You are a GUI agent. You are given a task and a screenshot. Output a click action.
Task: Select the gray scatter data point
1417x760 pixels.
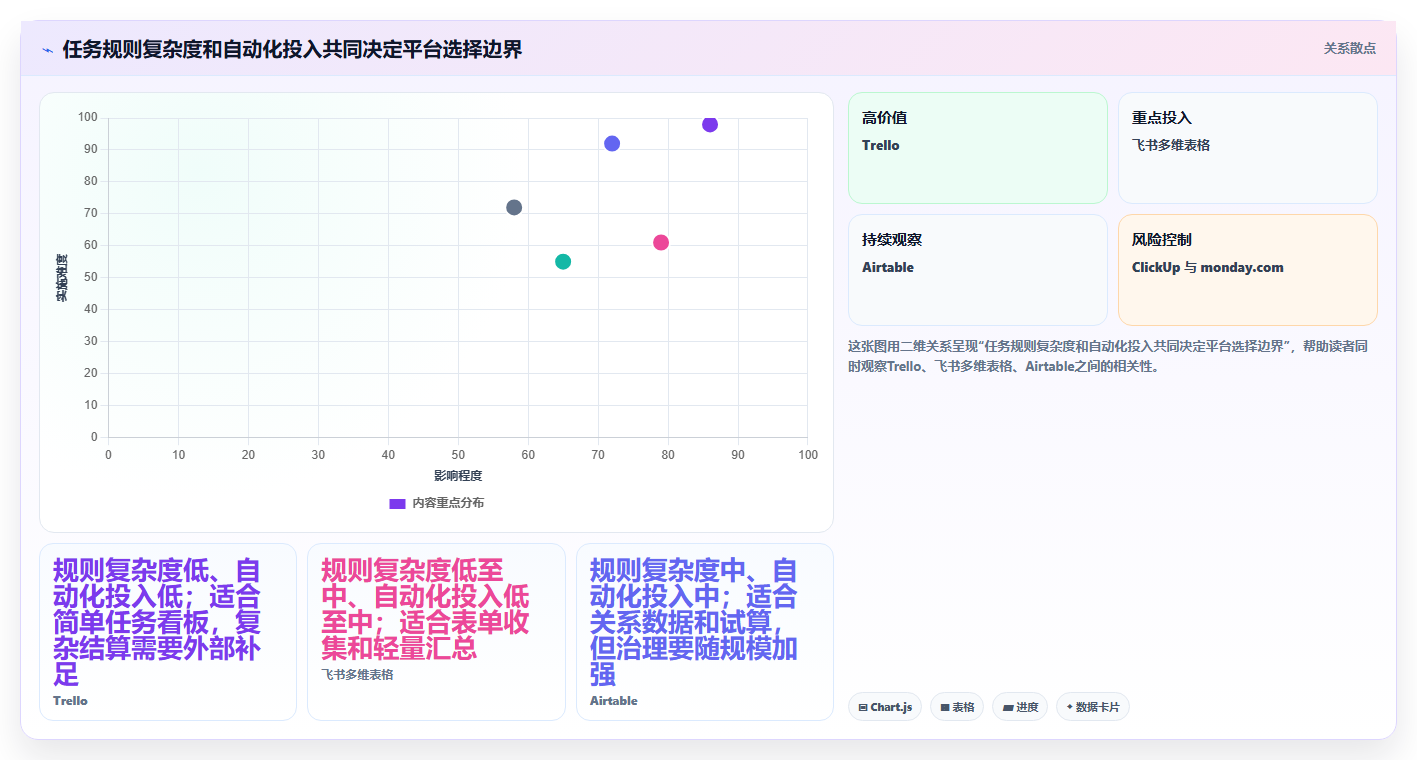(514, 207)
